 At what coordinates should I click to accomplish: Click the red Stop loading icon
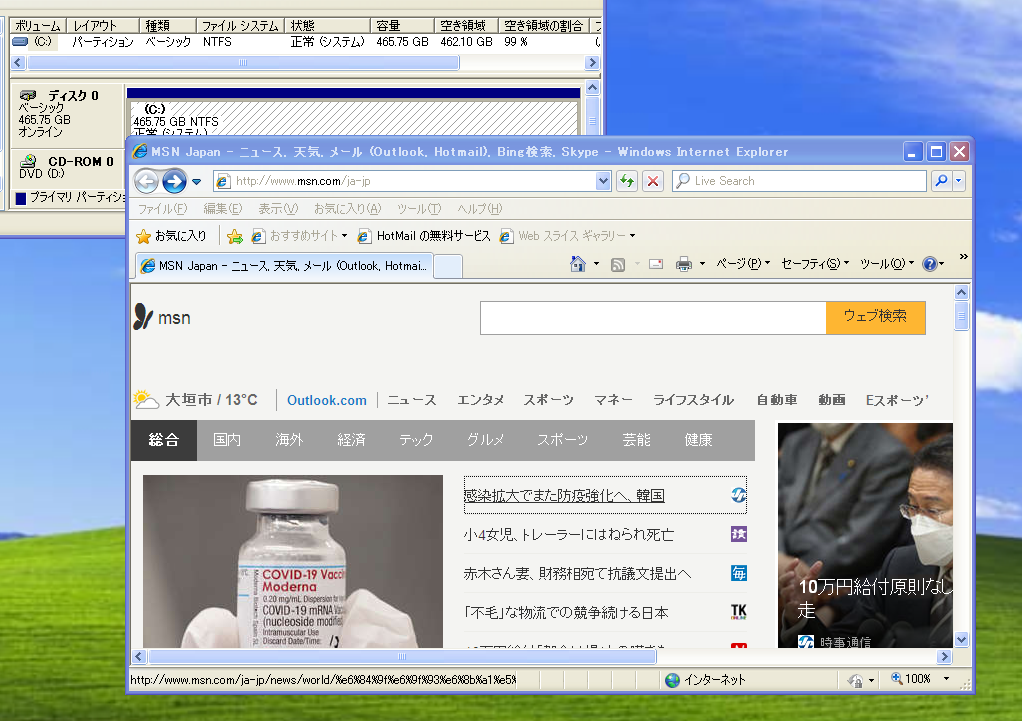pyautogui.click(x=652, y=181)
